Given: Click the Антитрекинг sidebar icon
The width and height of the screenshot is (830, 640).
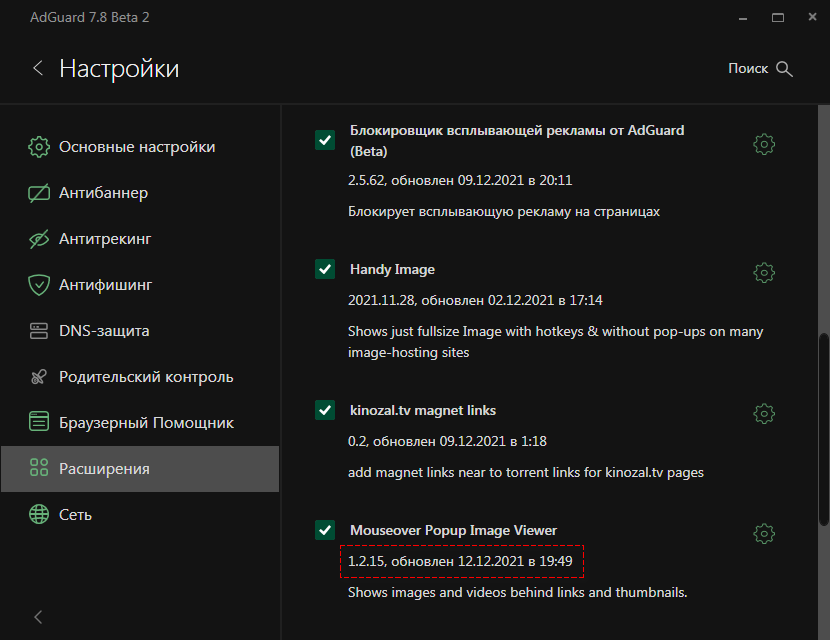Looking at the screenshot, I should [38, 238].
